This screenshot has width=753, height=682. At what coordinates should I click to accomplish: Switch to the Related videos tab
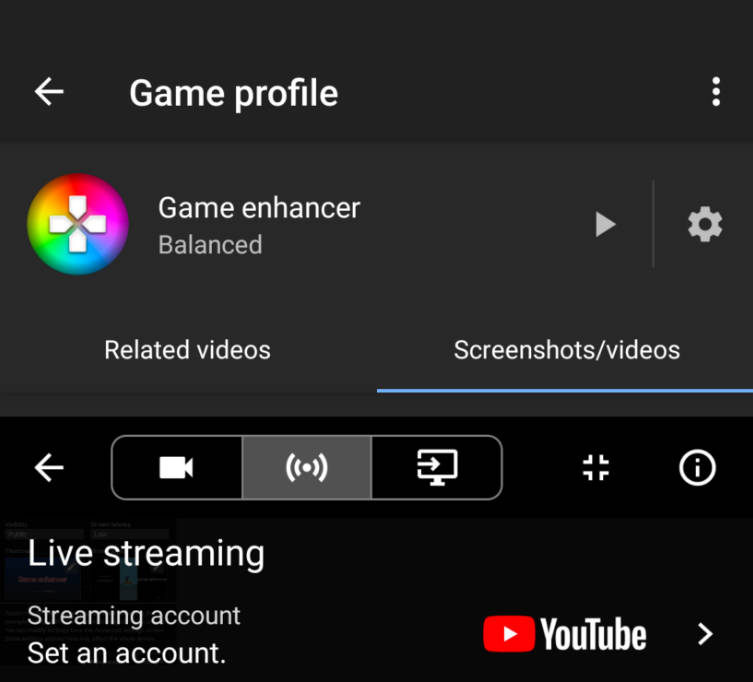point(187,350)
